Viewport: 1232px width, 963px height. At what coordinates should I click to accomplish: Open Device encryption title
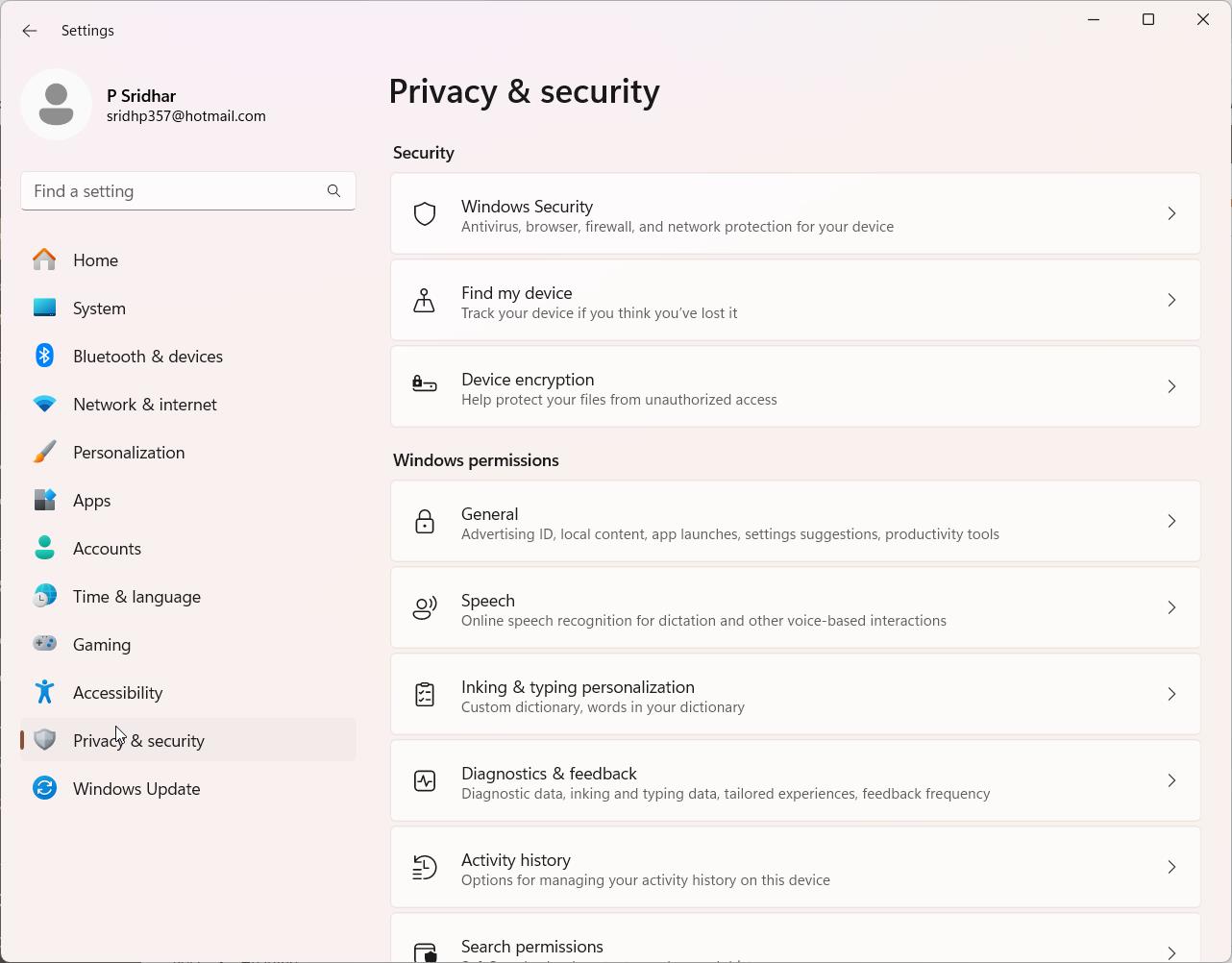[x=528, y=380]
